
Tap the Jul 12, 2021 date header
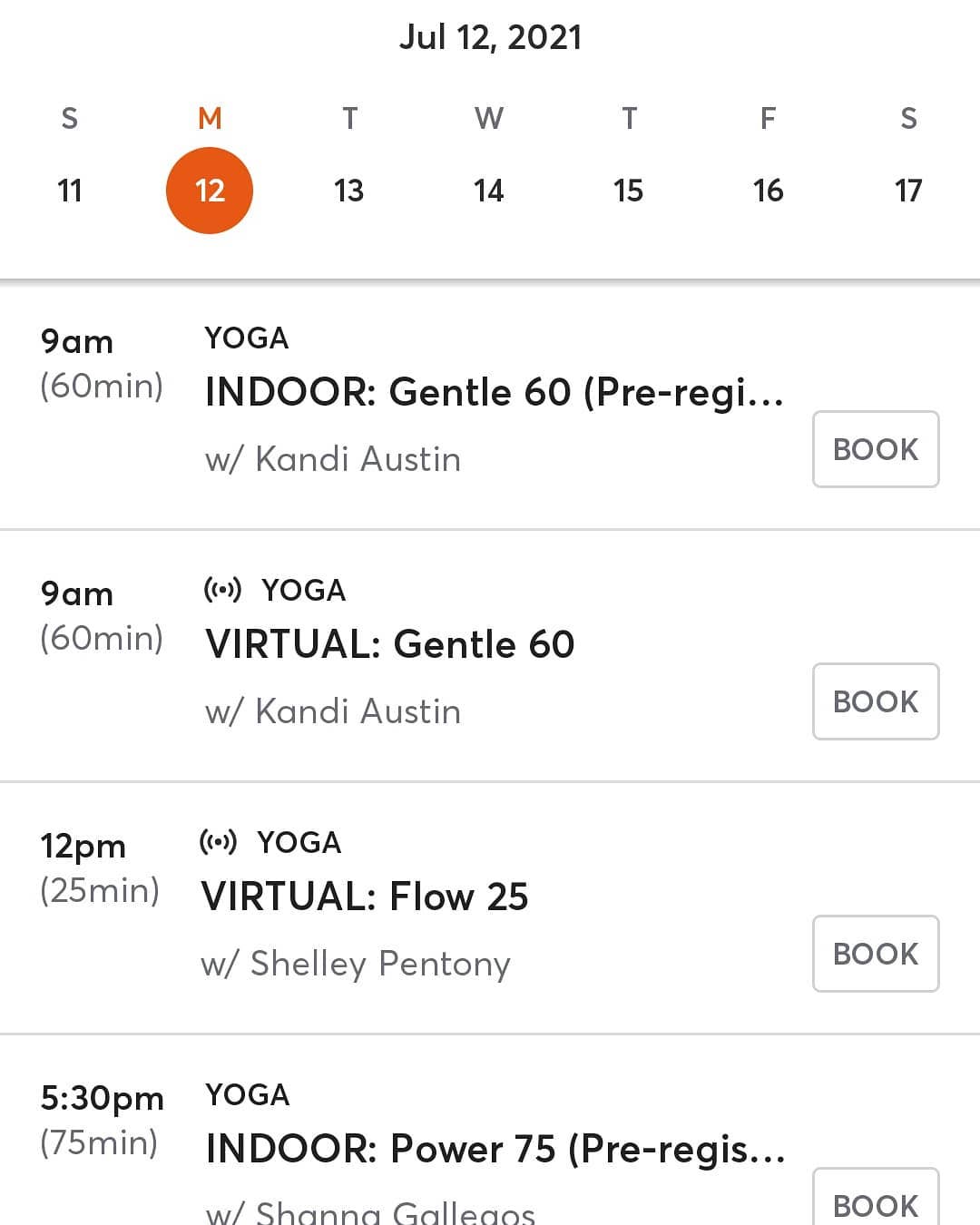490,37
